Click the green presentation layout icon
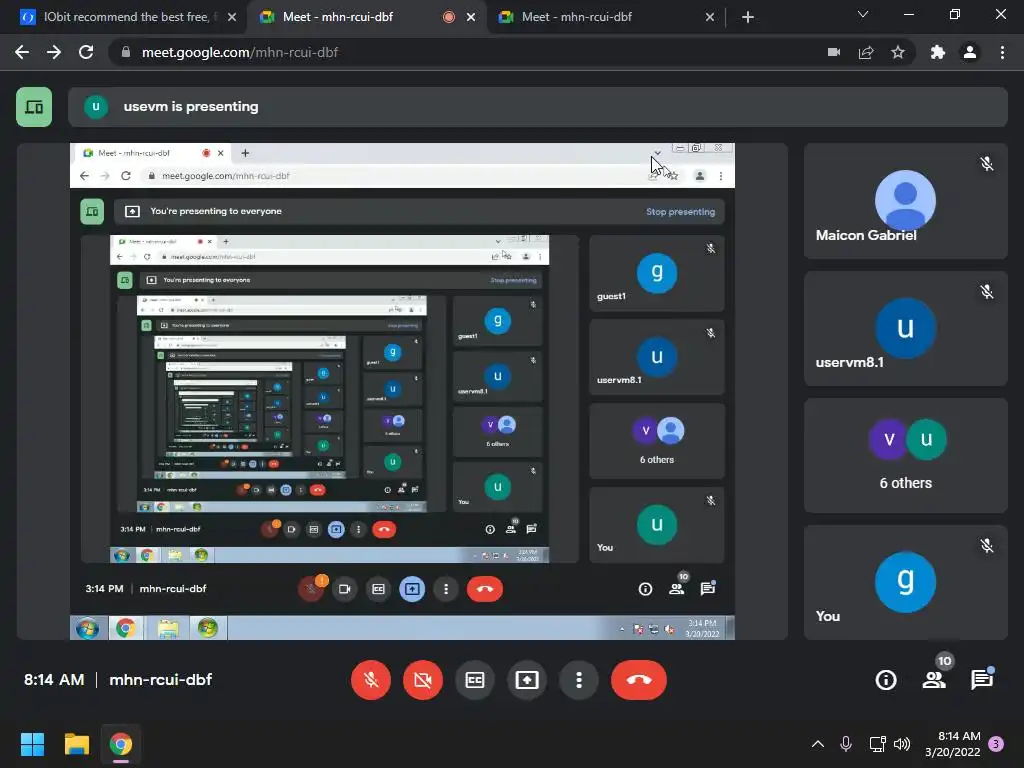The image size is (1024, 768). tap(34, 106)
